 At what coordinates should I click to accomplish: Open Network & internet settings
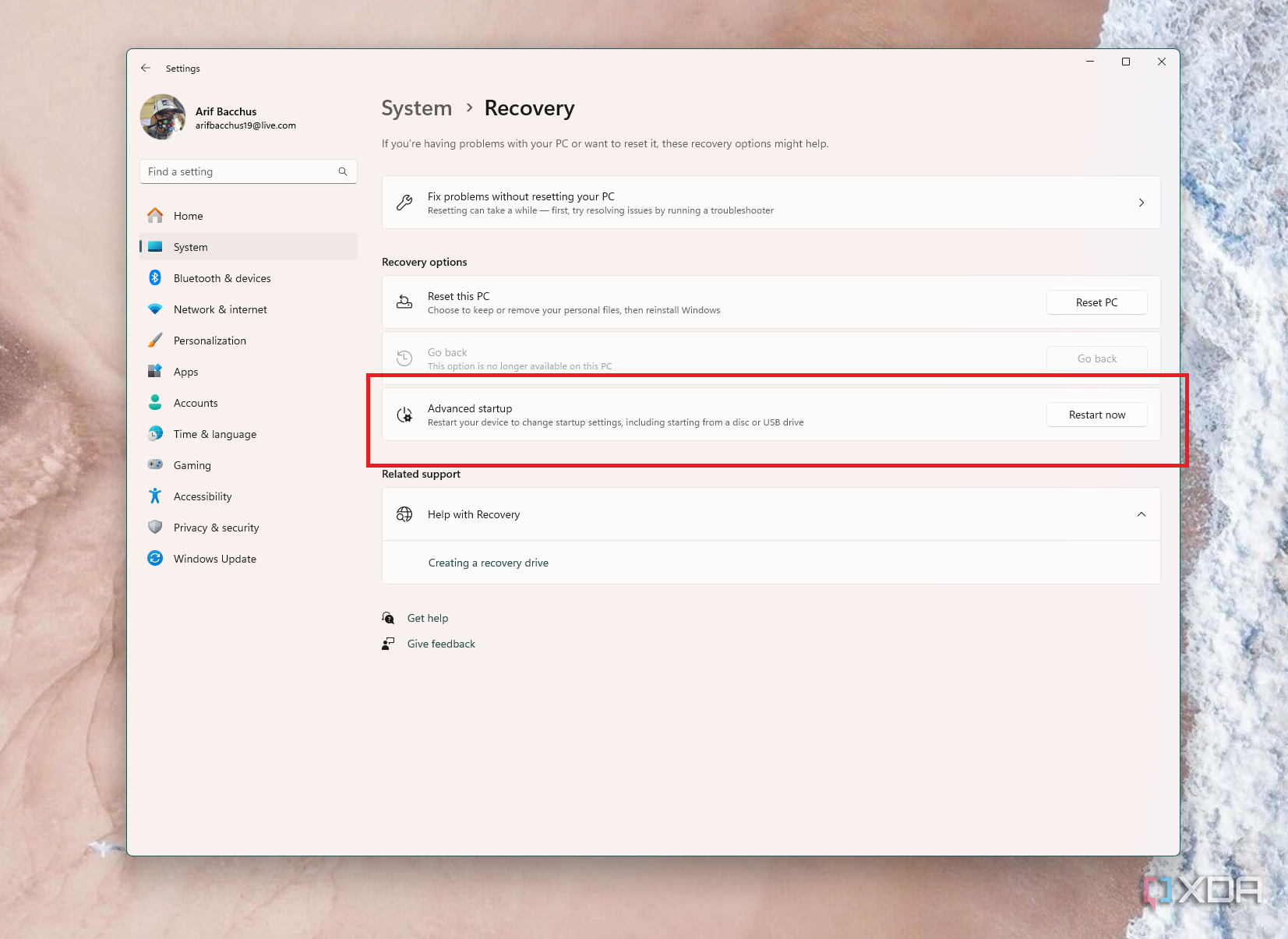click(220, 309)
